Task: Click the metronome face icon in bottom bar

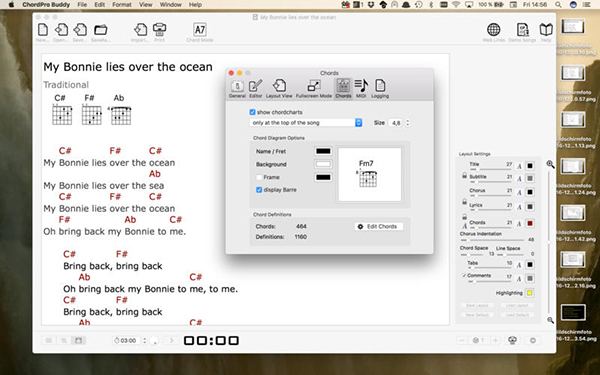Action: coord(513,340)
